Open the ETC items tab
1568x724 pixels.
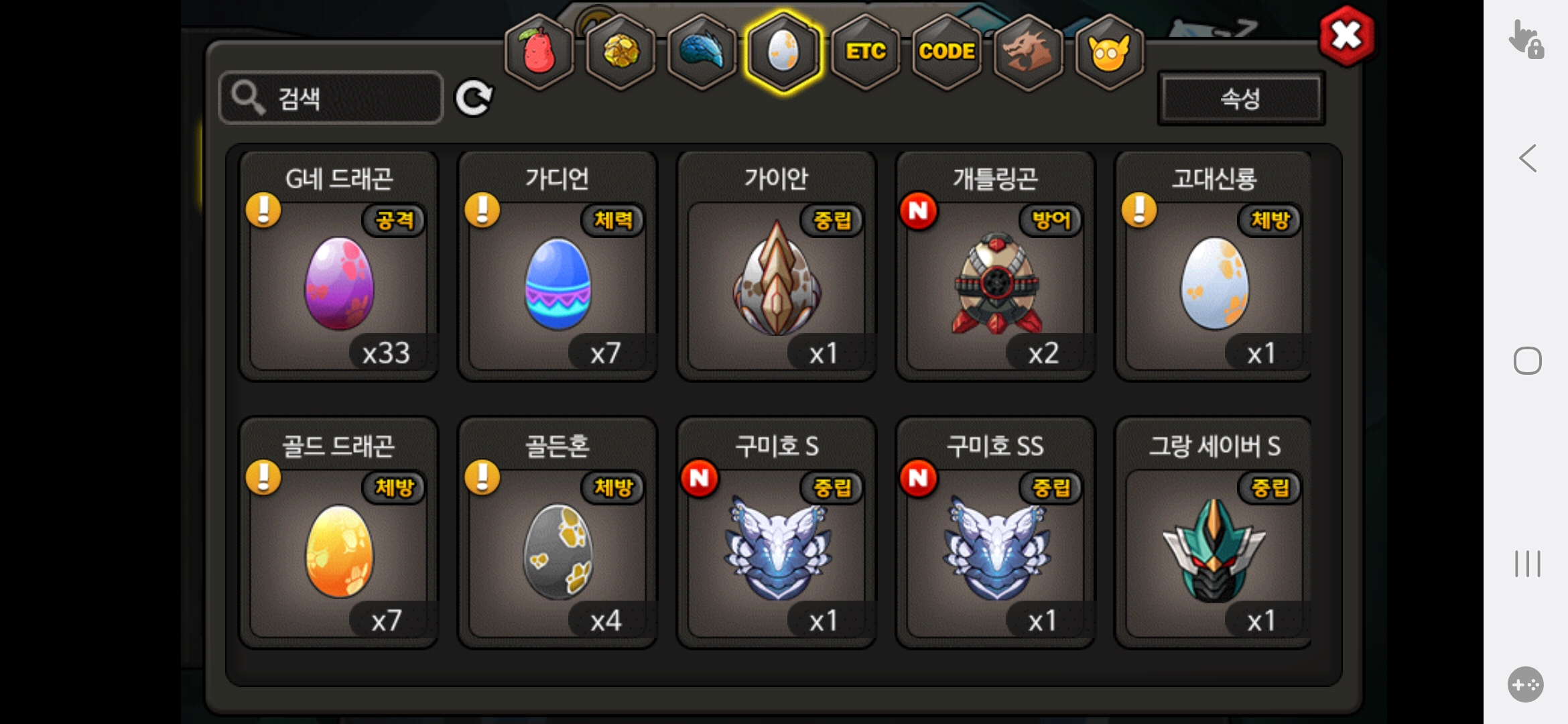click(866, 52)
